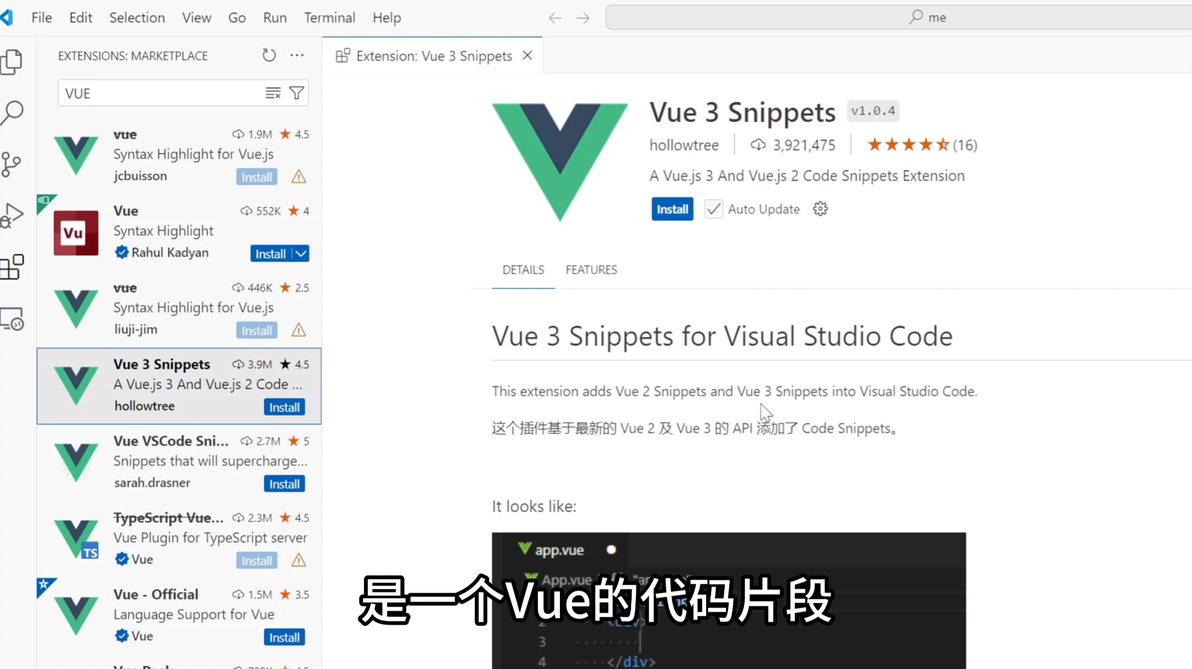Open the View menu
The height and width of the screenshot is (669, 1192).
coord(196,17)
